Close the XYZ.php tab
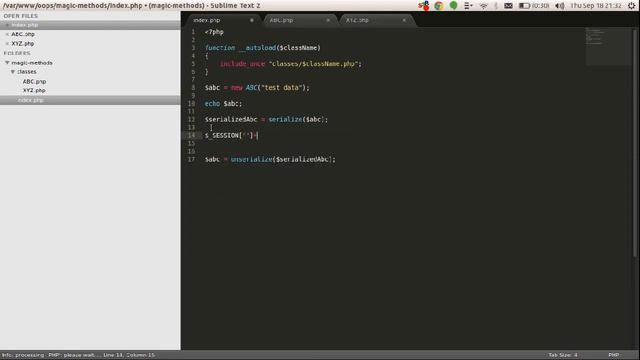The height and width of the screenshot is (360, 640). 404,20
